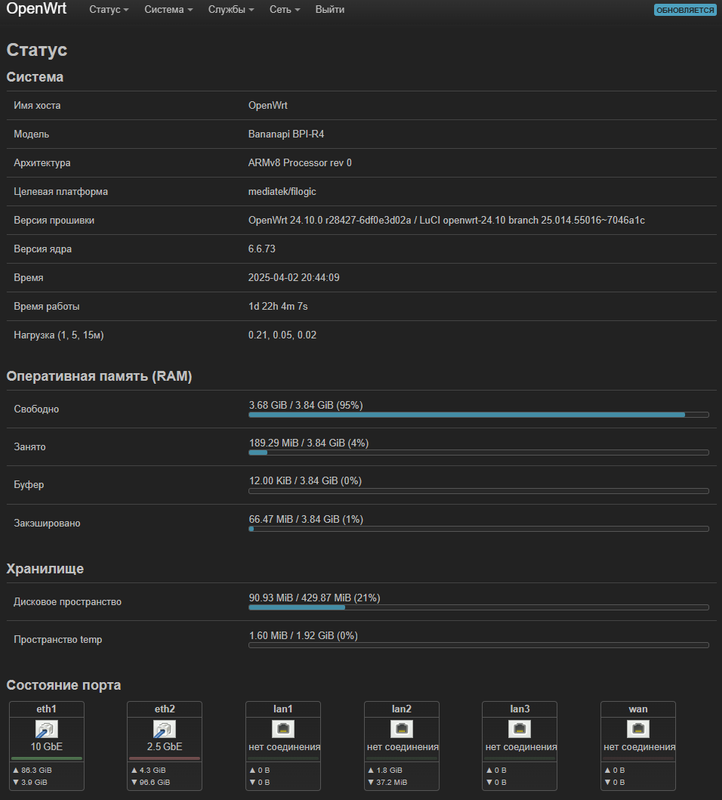The image size is (722, 800).
Task: Toggle the ОБНОВЛЯЕТСЯ refresh badge
Action: pyautogui.click(x=685, y=10)
